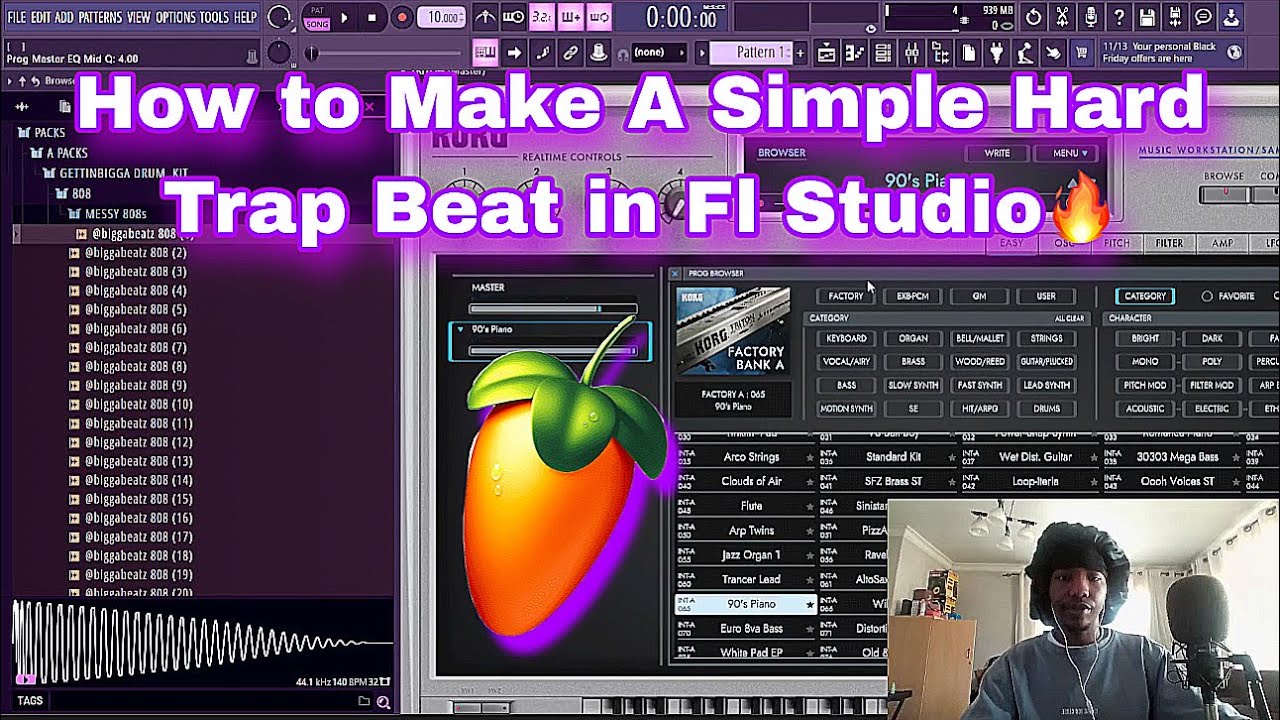Select @biggabeatz 808 (10) sample
The width and height of the screenshot is (1280, 720).
[x=138, y=404]
